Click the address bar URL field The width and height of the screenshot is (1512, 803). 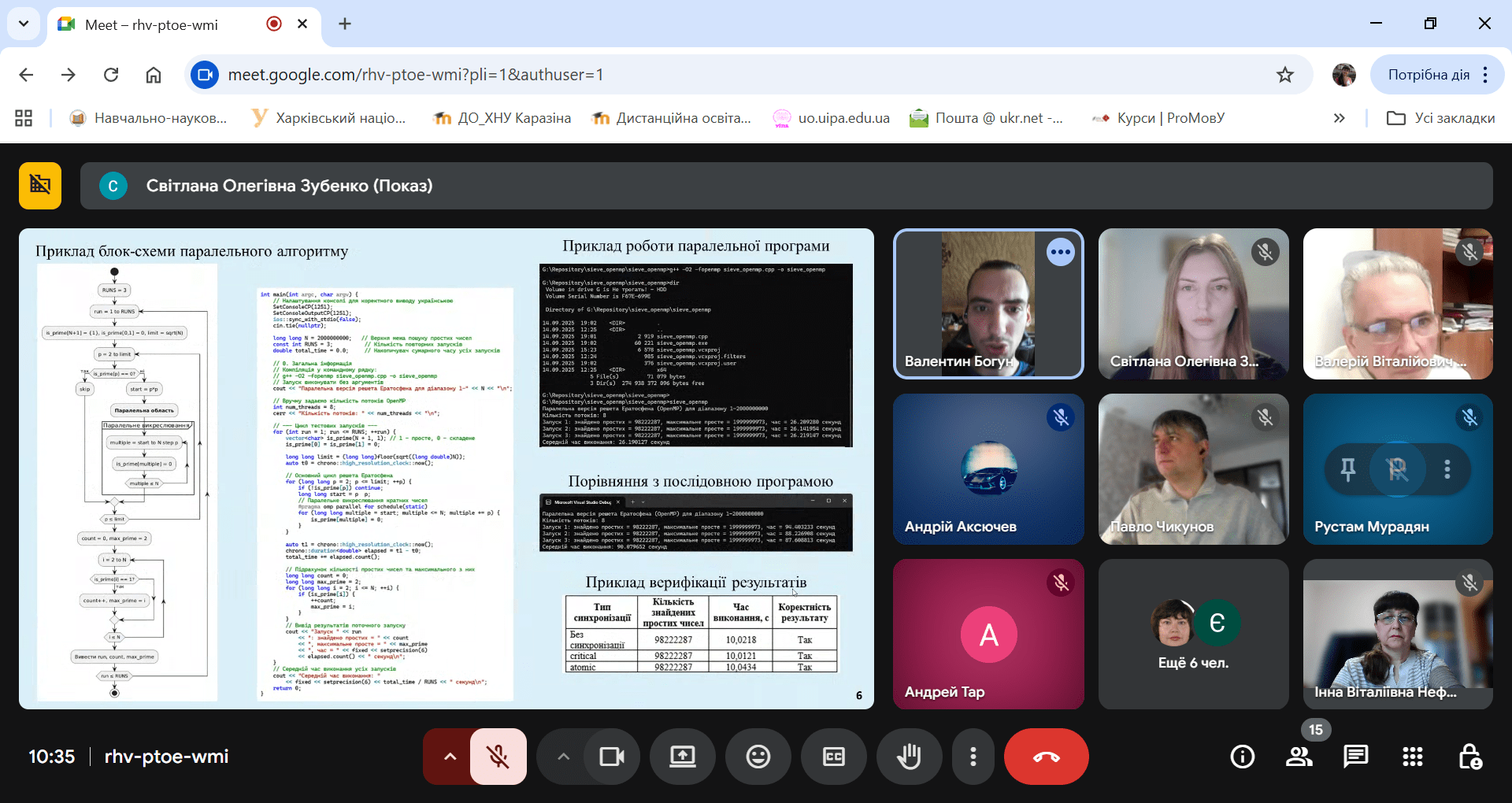pos(709,75)
